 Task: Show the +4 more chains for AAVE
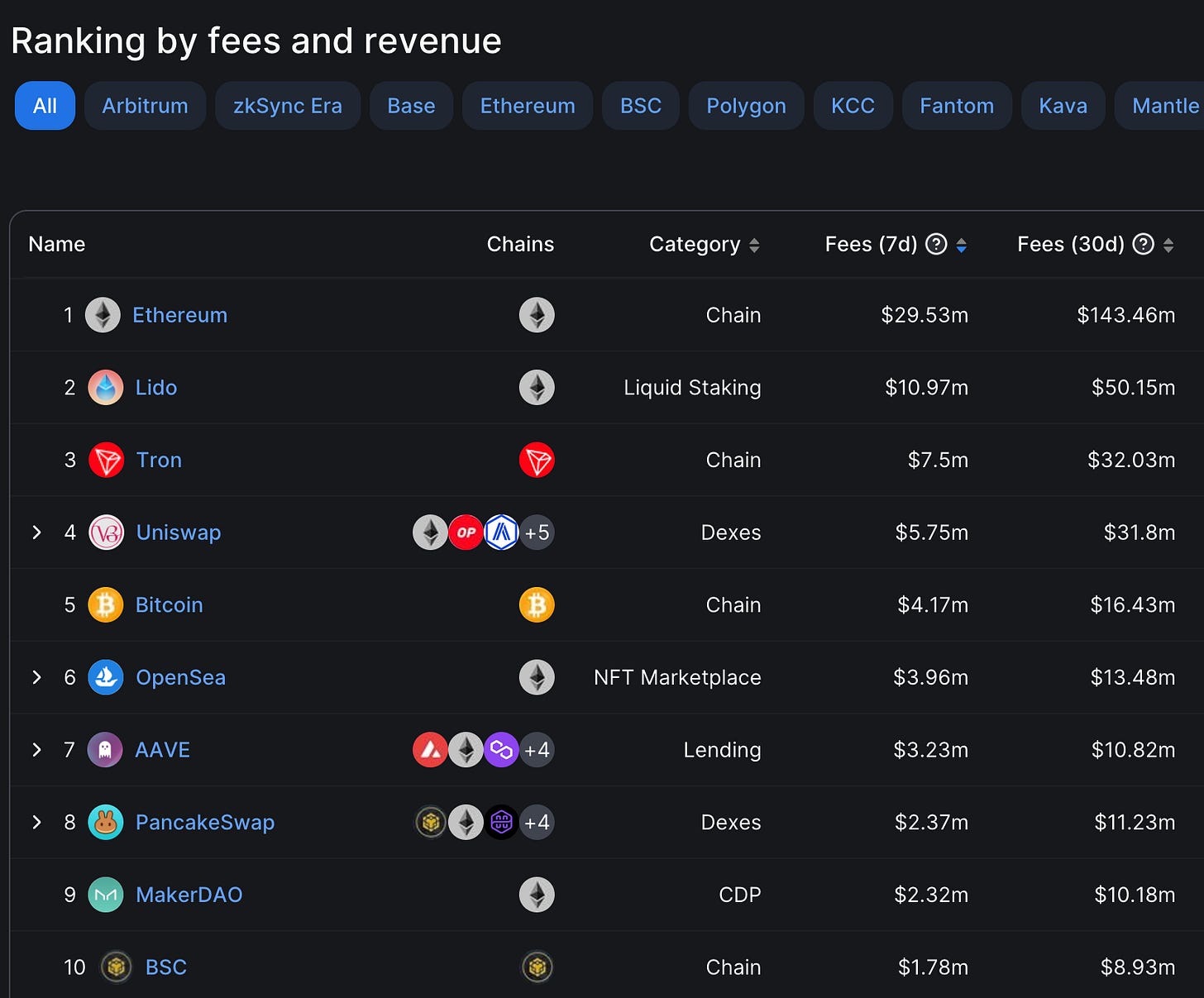coord(537,750)
